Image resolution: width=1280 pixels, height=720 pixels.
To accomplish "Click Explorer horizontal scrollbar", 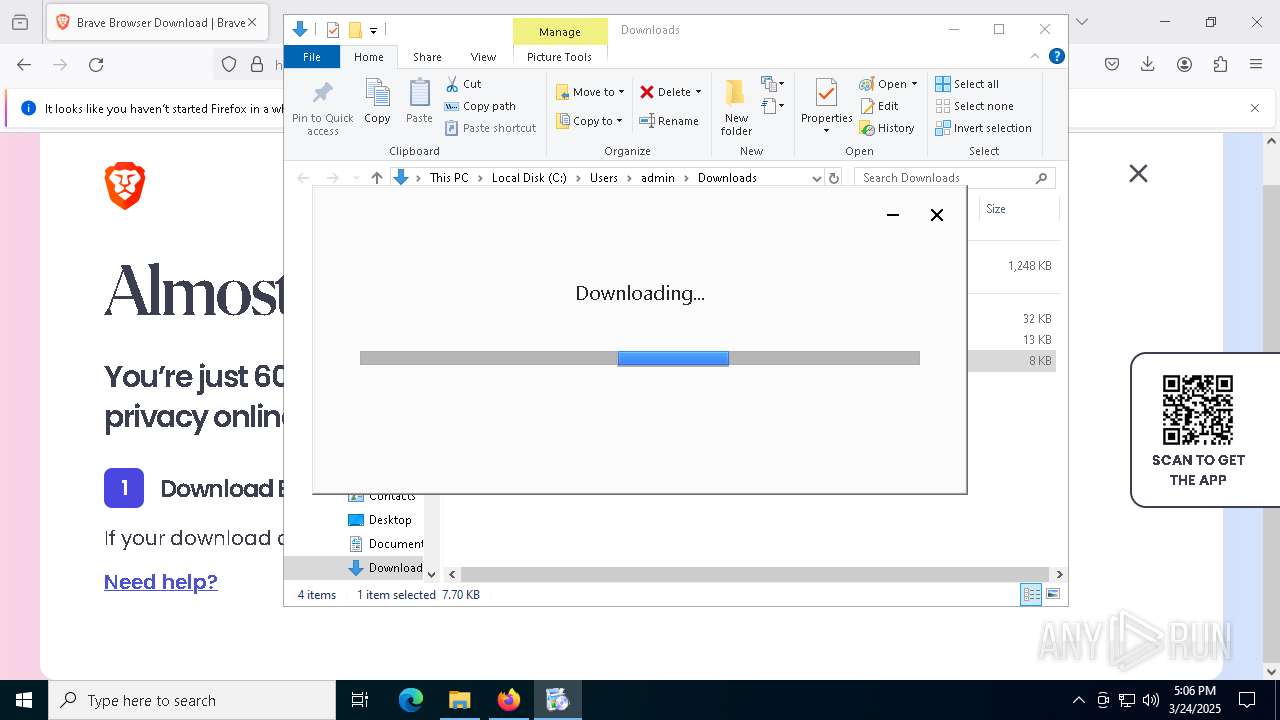I will tap(755, 575).
